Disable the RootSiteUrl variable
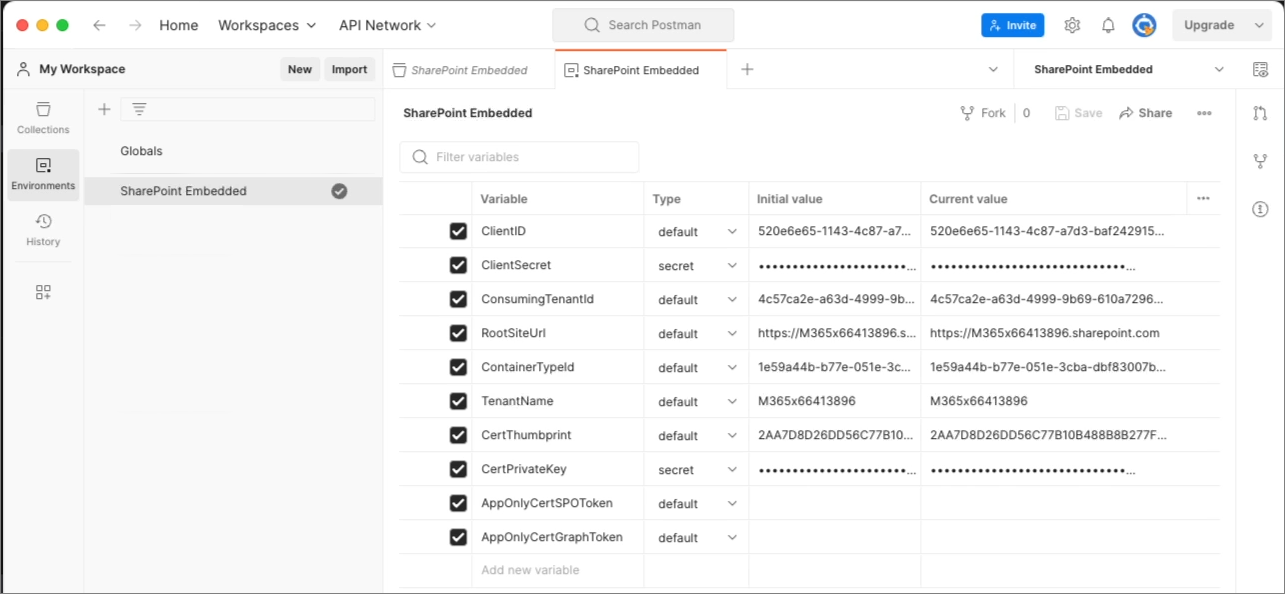1285x594 pixels. click(x=458, y=332)
